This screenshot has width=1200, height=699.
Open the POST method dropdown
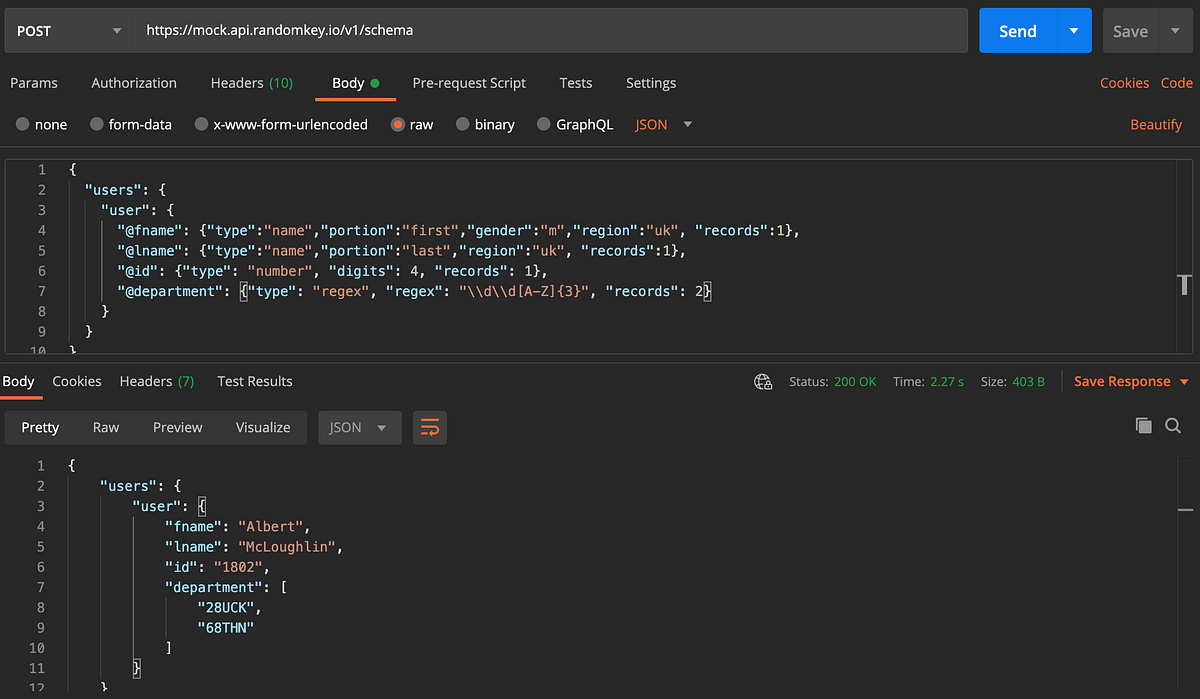coord(69,31)
